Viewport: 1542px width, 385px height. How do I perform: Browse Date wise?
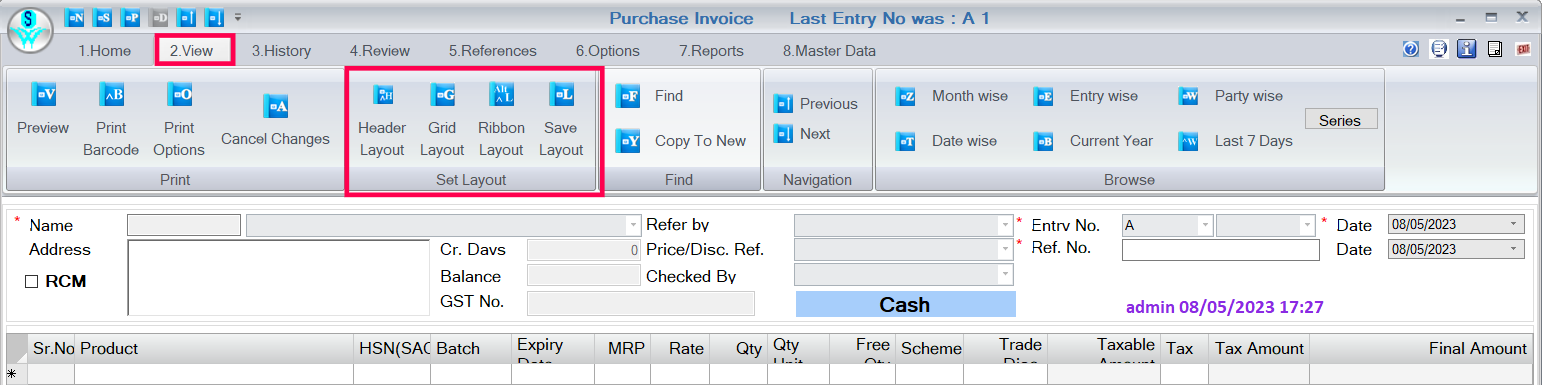(x=946, y=141)
